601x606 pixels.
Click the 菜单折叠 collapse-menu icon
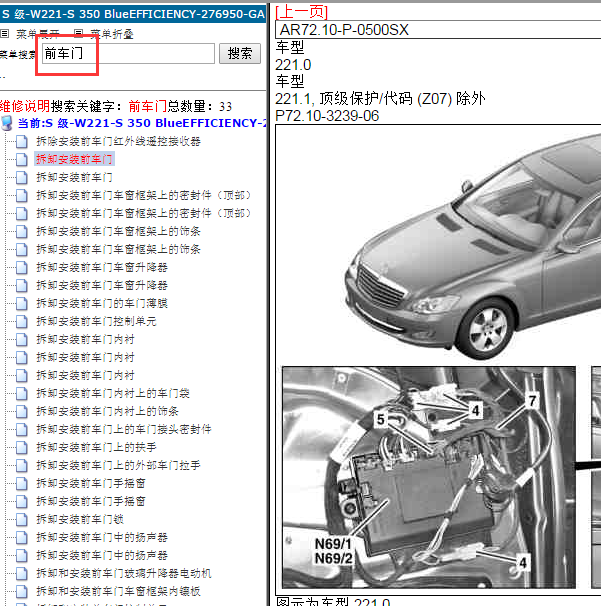point(78,34)
